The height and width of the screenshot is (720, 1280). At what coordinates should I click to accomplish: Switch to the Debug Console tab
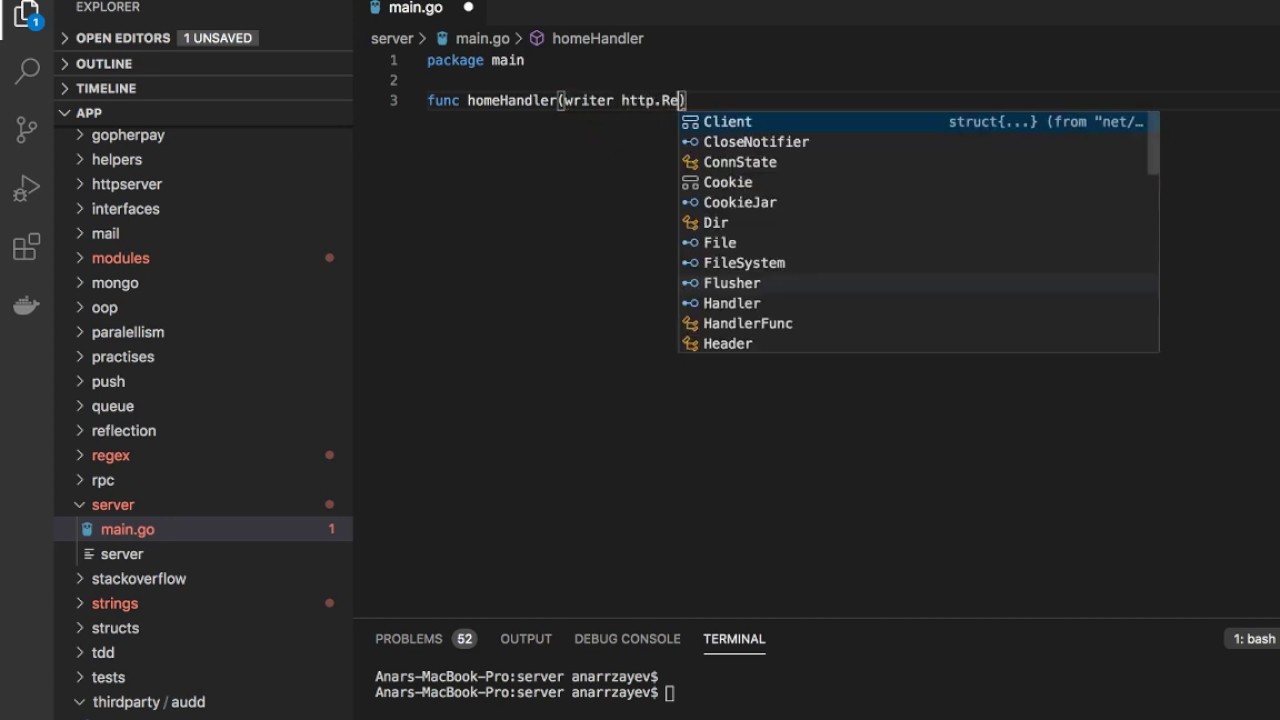point(627,639)
